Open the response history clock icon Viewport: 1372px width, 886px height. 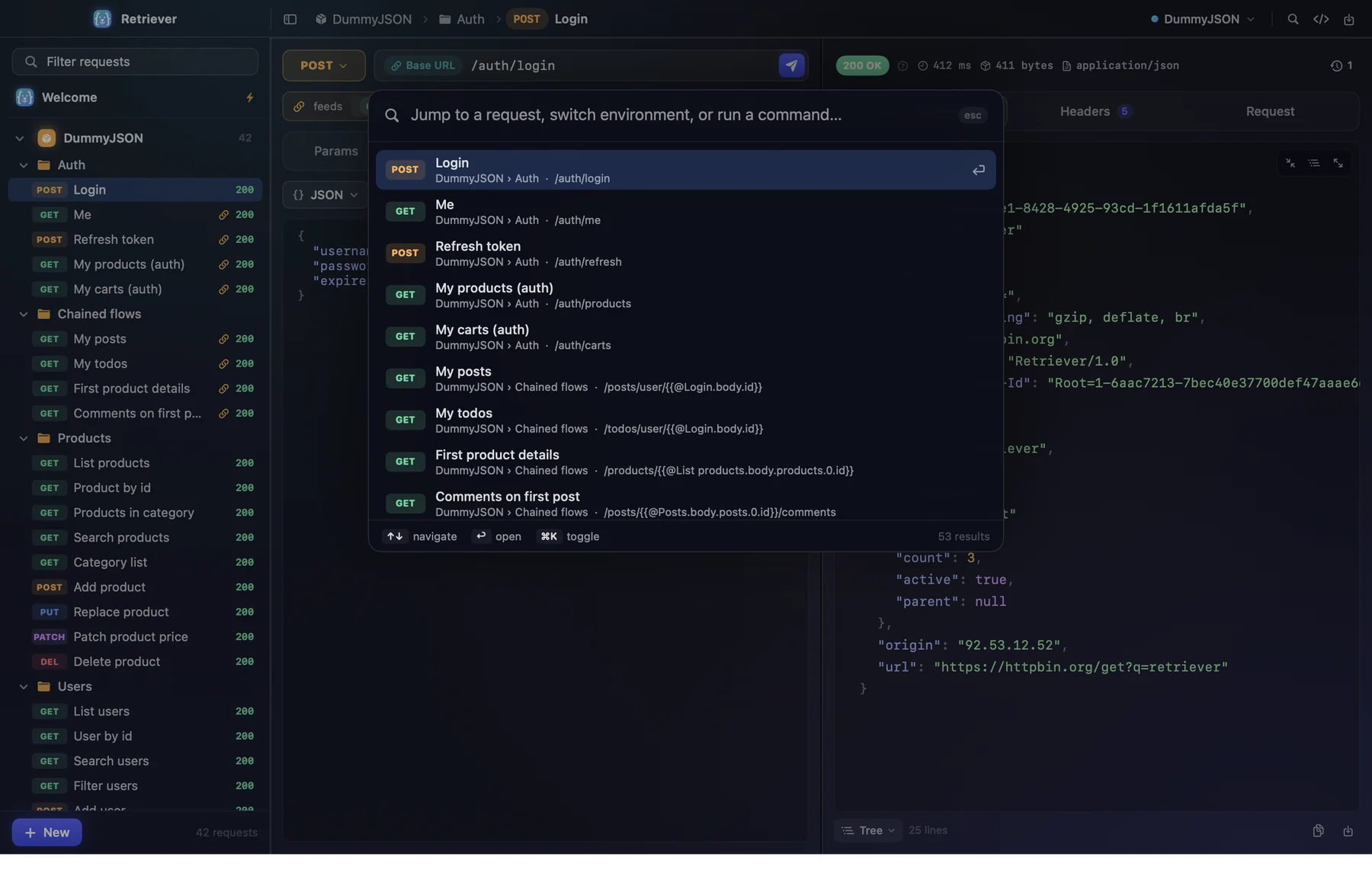(x=1336, y=66)
